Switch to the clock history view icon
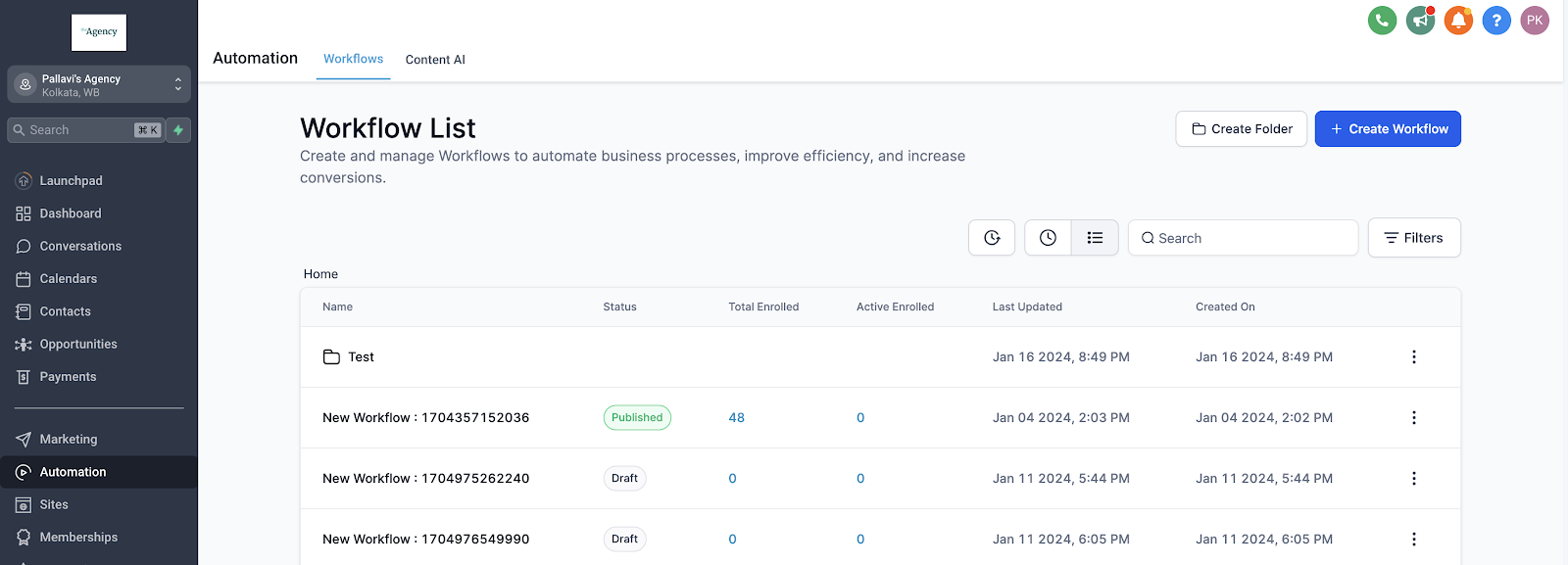 coord(1048,238)
